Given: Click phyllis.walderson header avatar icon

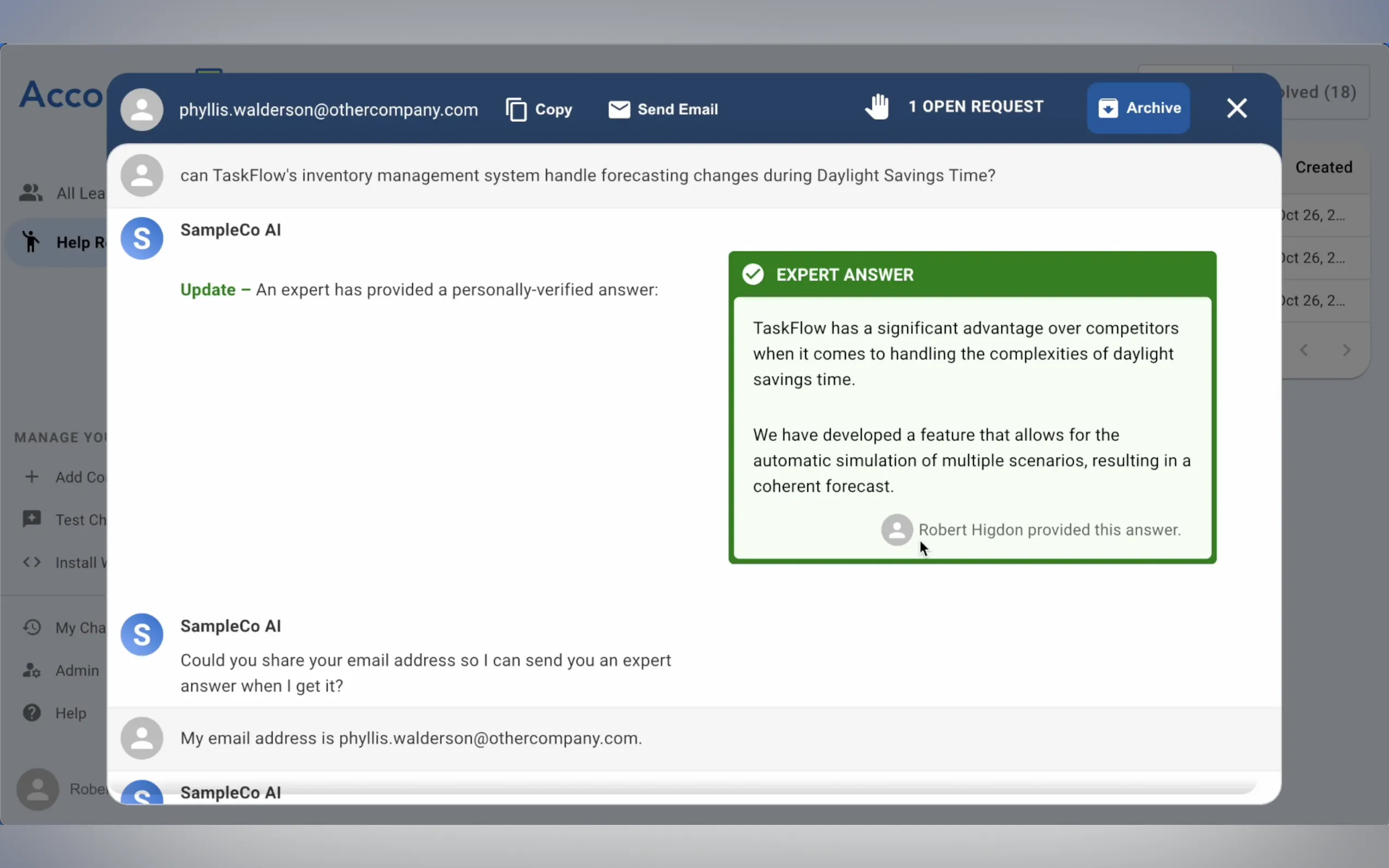Looking at the screenshot, I should (142, 109).
